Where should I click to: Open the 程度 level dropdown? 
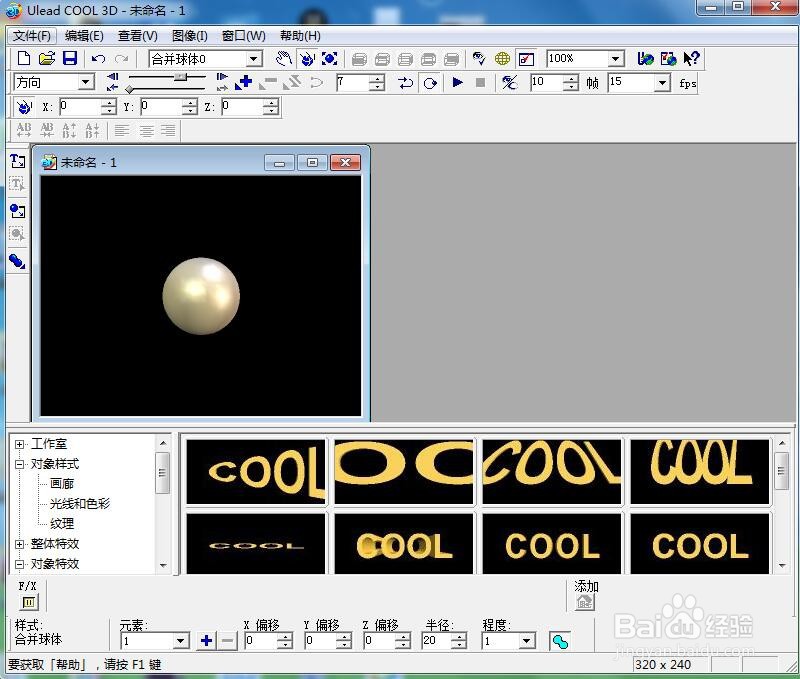(527, 641)
